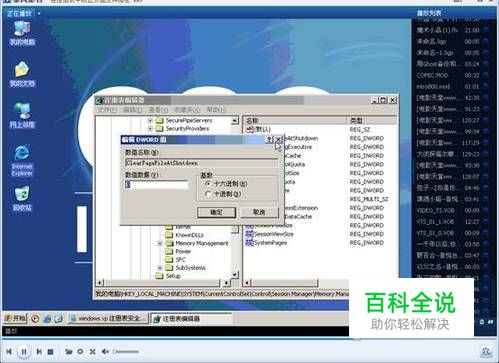499x363 pixels.
Task: Click tree pane scroll-down arrow
Action: pos(235,275)
